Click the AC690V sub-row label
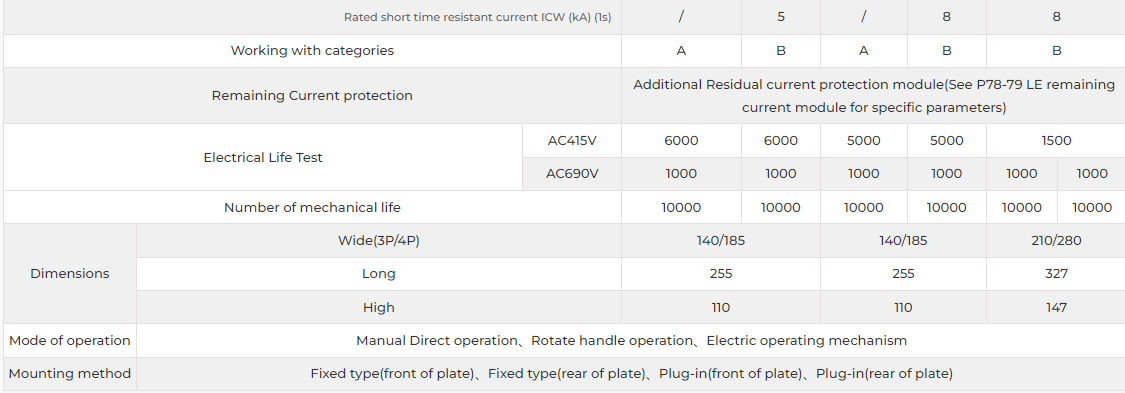 point(572,174)
